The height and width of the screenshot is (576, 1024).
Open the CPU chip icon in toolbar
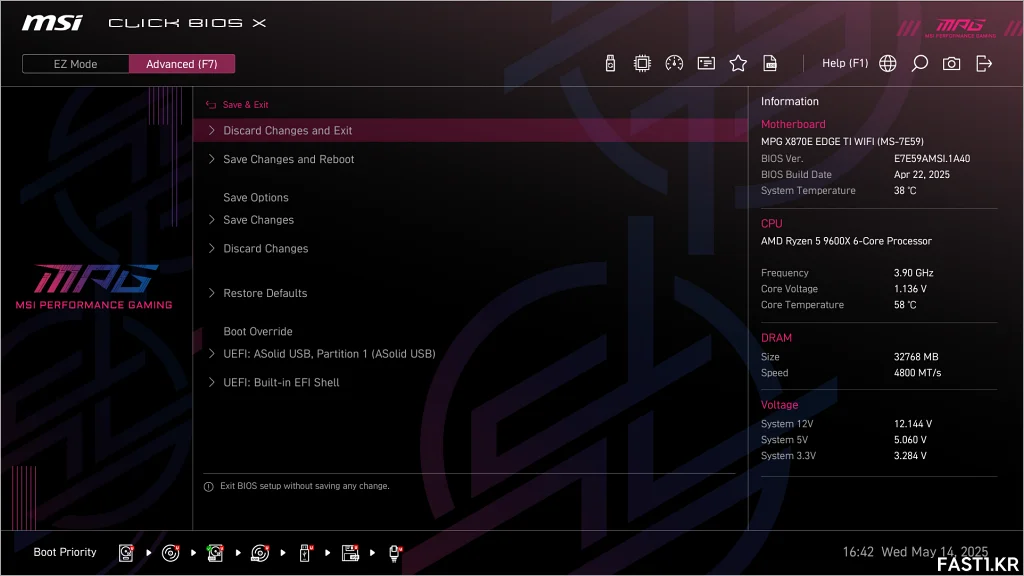coord(642,63)
